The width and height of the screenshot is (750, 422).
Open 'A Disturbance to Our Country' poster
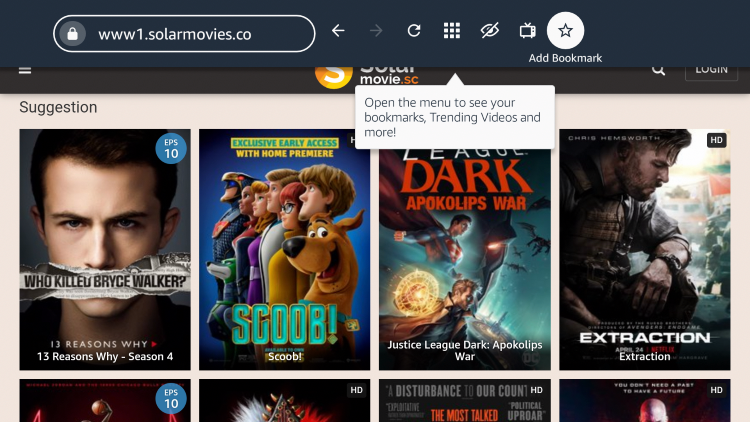(464, 400)
